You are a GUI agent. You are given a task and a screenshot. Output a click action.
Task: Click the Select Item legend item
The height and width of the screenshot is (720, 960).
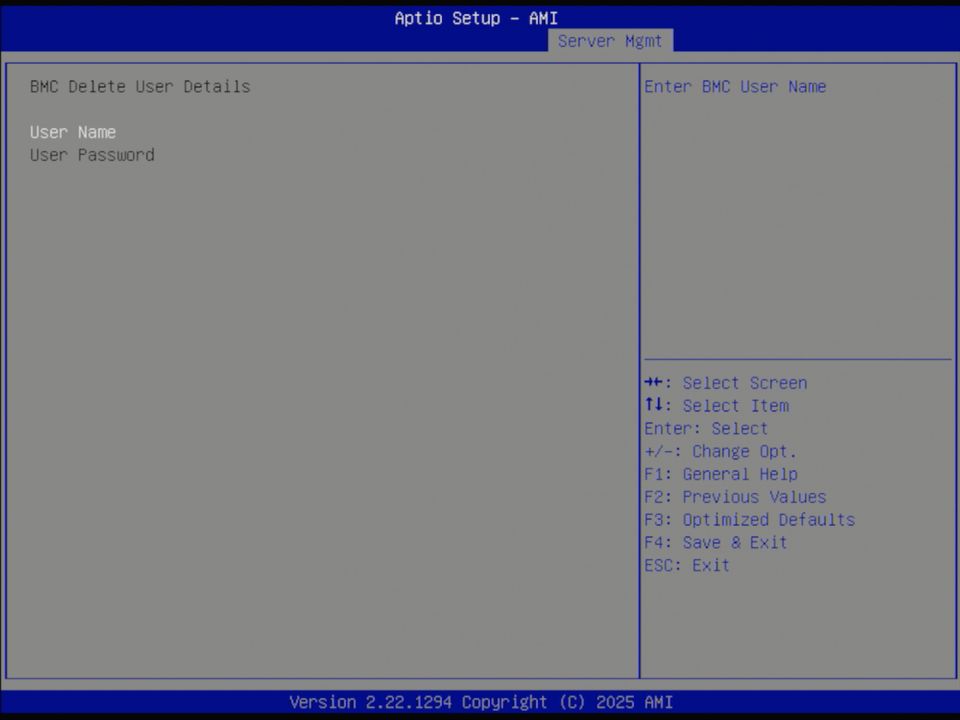click(716, 406)
